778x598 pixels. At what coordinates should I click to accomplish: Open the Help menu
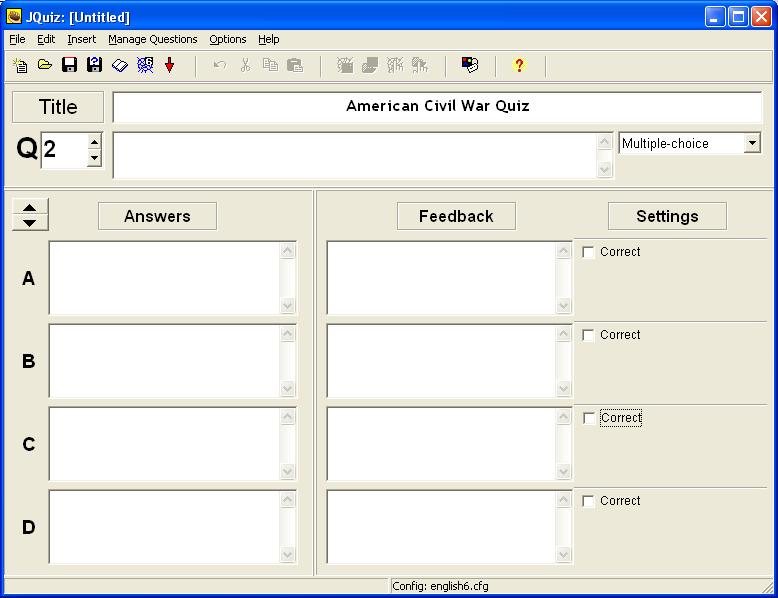268,39
